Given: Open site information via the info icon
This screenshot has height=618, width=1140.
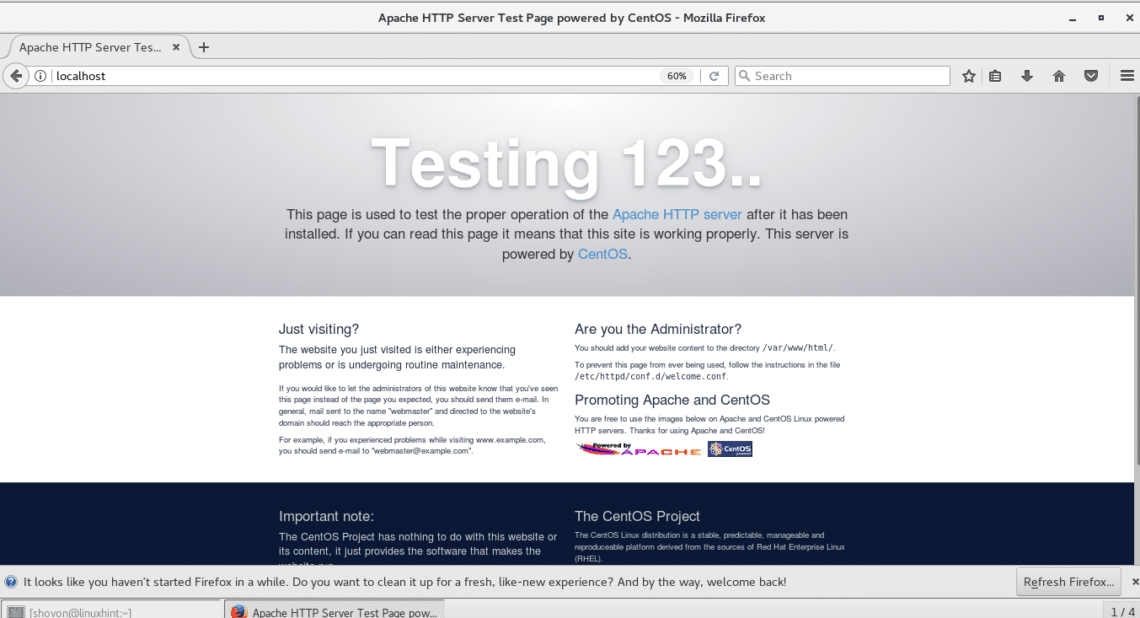Looking at the screenshot, I should tap(41, 76).
